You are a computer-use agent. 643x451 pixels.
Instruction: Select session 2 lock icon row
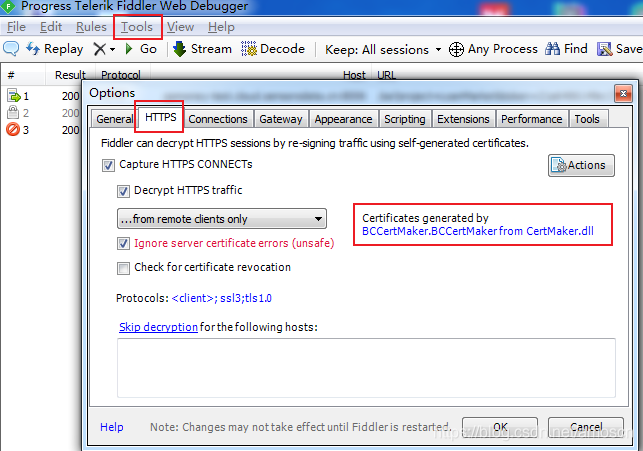pyautogui.click(x=13, y=112)
